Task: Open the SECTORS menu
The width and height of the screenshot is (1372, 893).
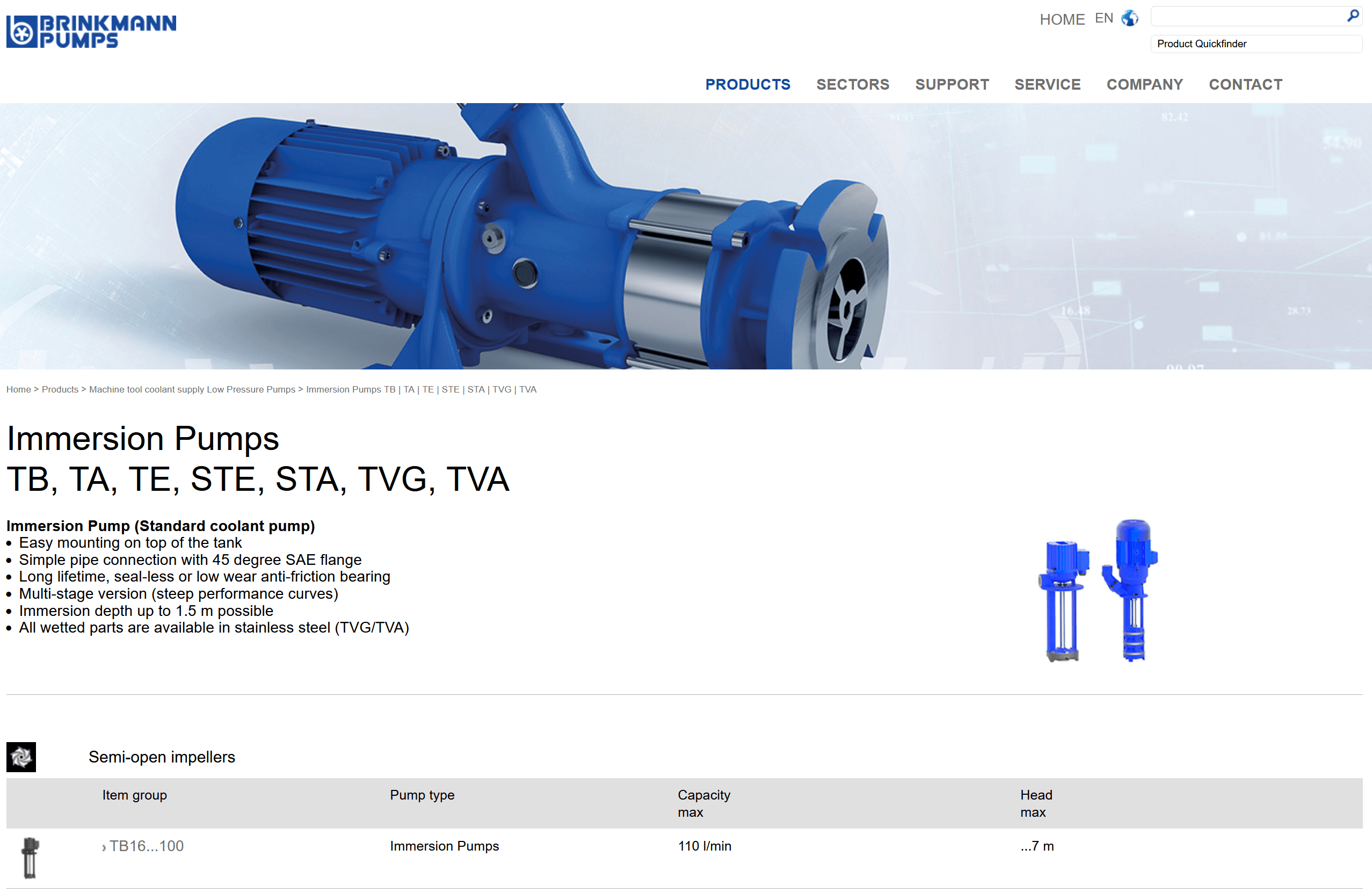Action: 853,85
